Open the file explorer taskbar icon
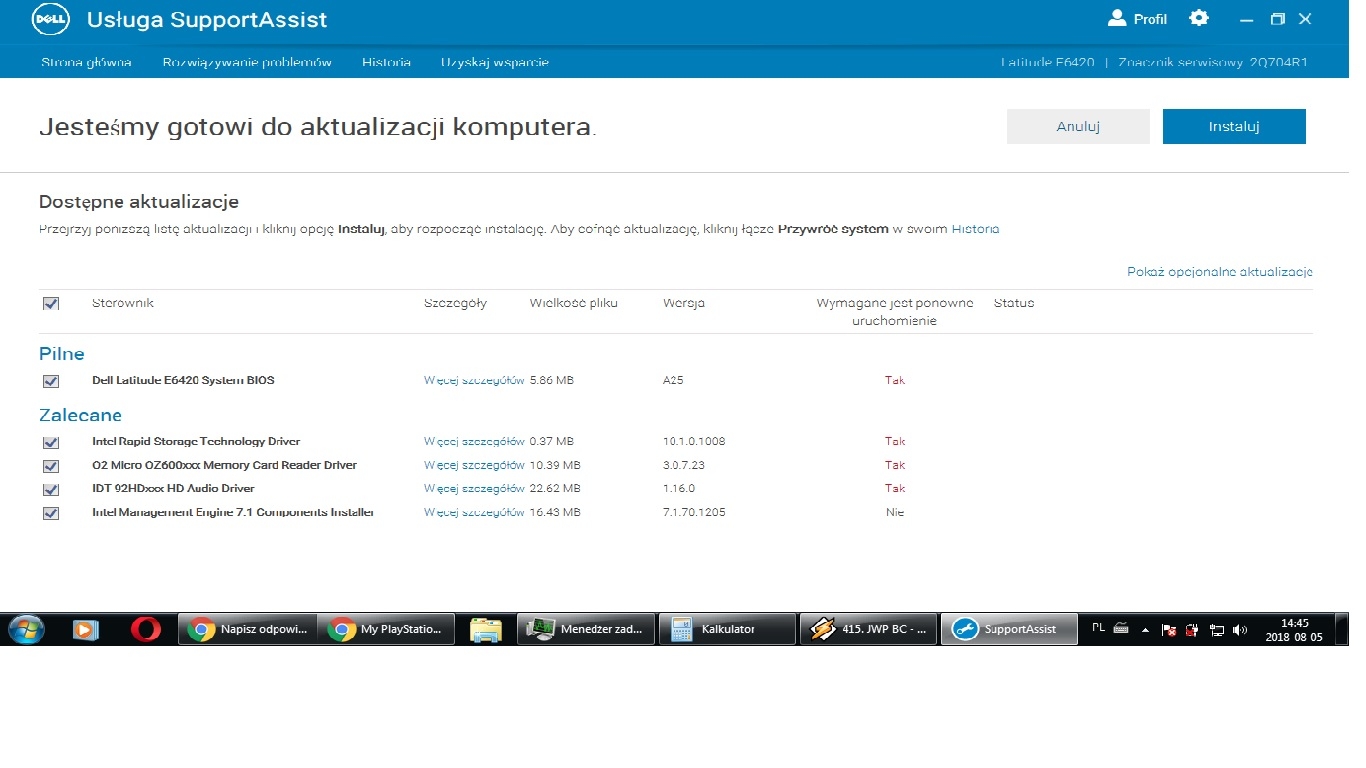 [486, 629]
